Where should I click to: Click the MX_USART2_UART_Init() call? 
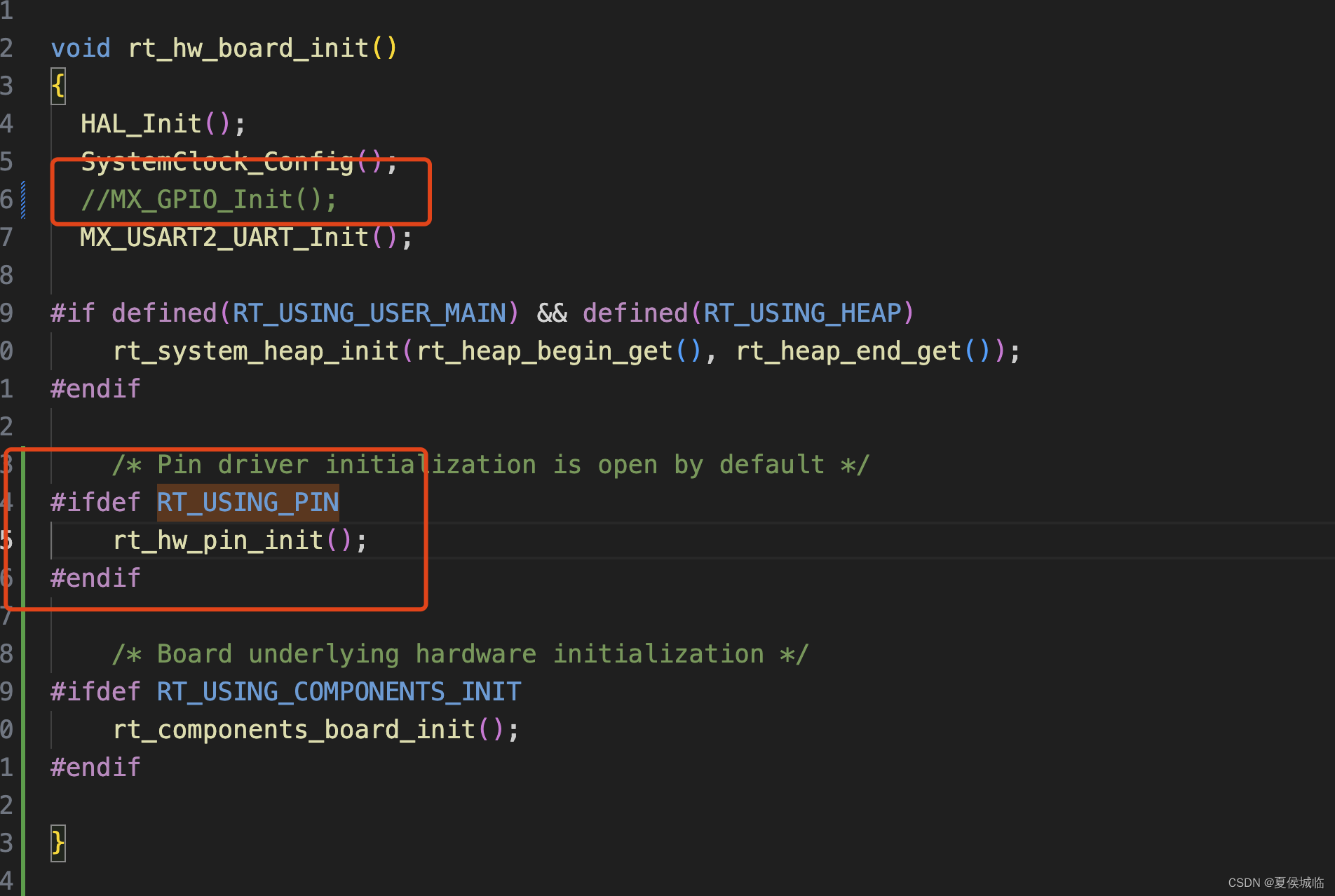[x=246, y=238]
